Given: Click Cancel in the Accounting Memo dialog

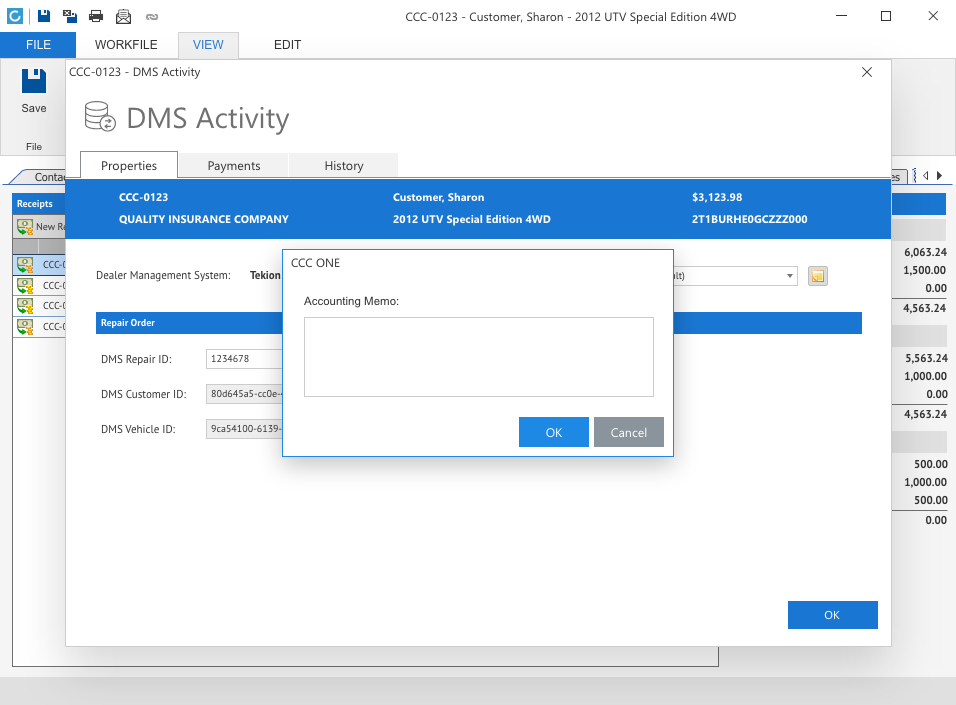Looking at the screenshot, I should (629, 432).
